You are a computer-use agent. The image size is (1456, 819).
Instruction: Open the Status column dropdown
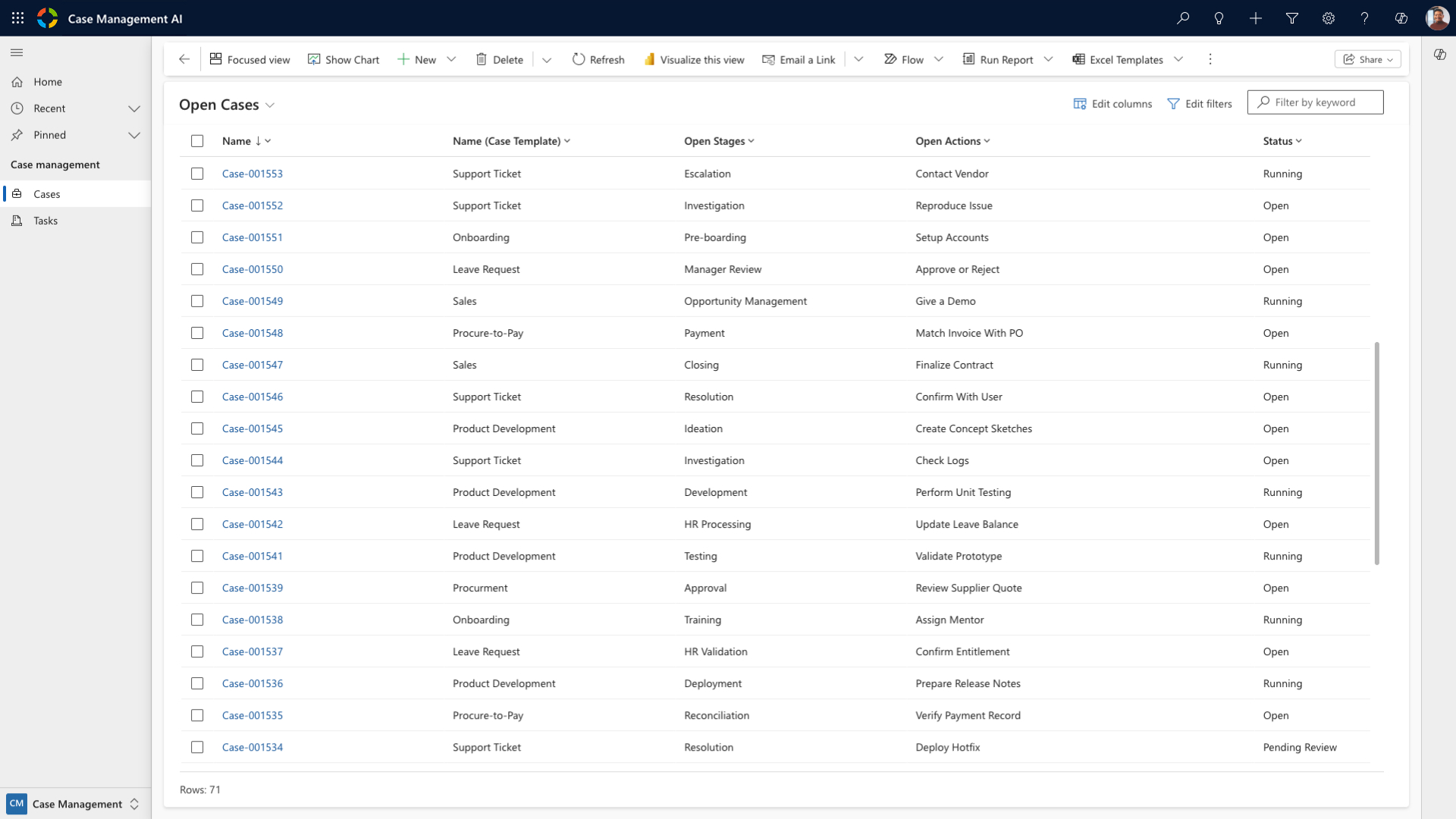point(1282,141)
